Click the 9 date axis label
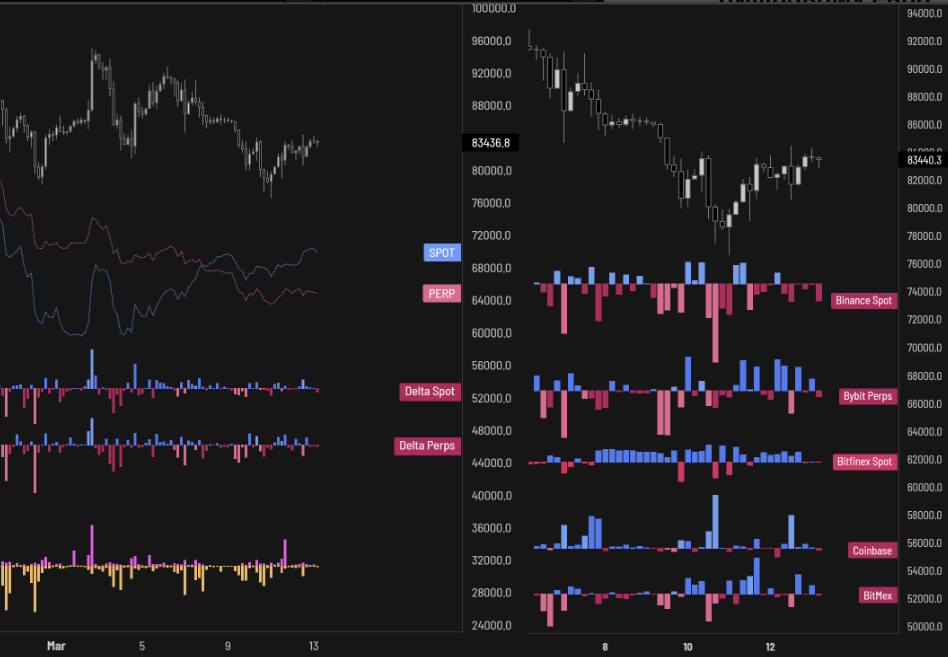 tap(227, 646)
